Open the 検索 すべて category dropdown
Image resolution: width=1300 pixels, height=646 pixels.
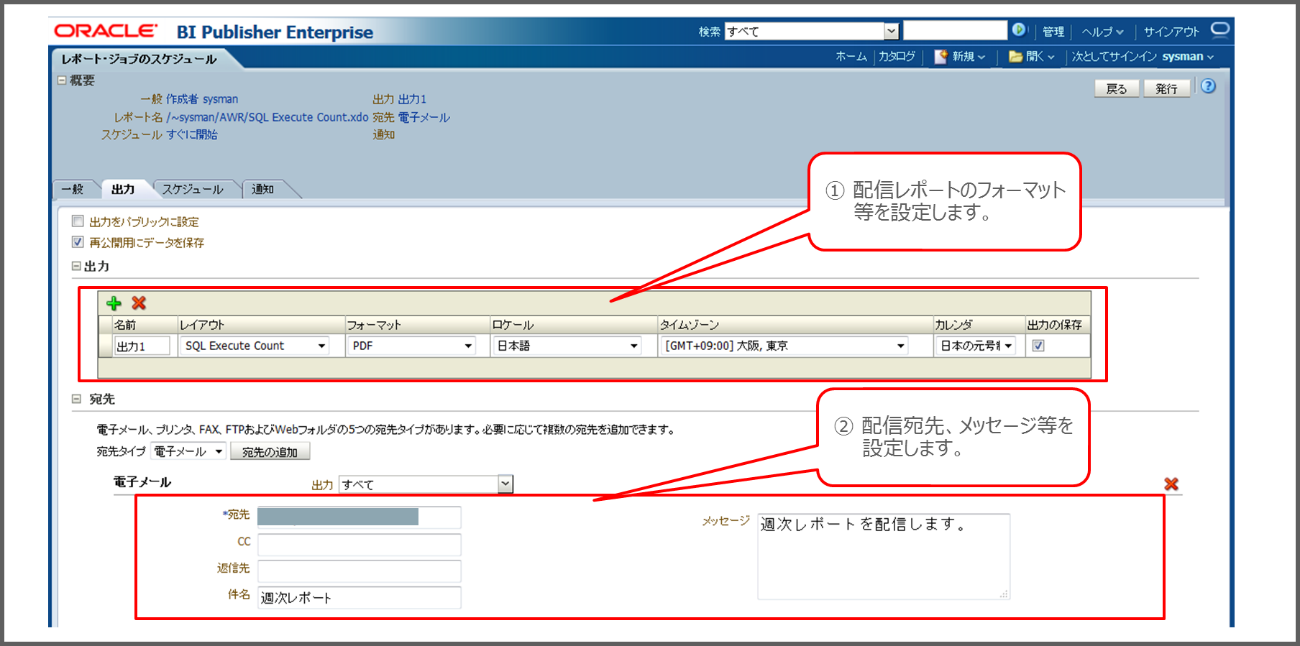811,31
